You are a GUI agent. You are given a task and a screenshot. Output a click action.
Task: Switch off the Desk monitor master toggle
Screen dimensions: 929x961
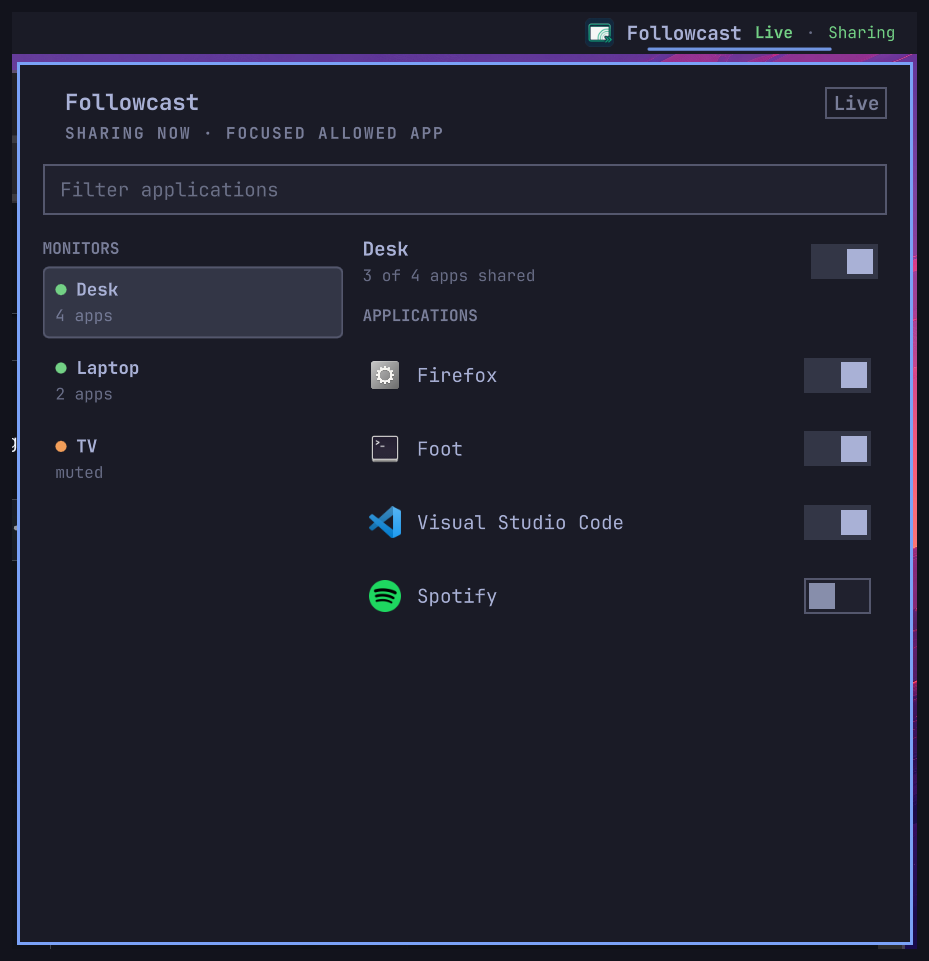(x=844, y=262)
